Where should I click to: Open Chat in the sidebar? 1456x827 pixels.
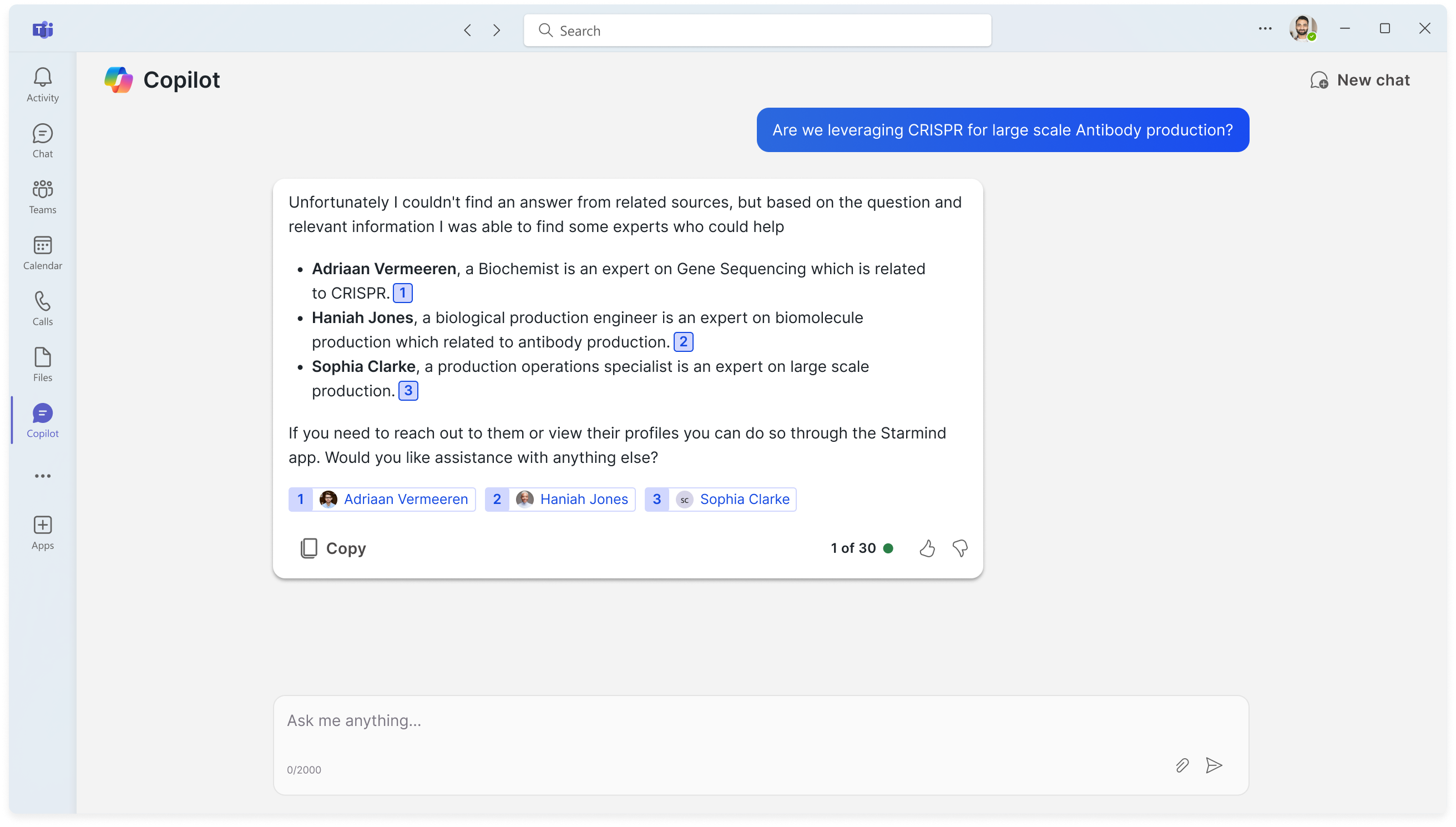pos(43,140)
